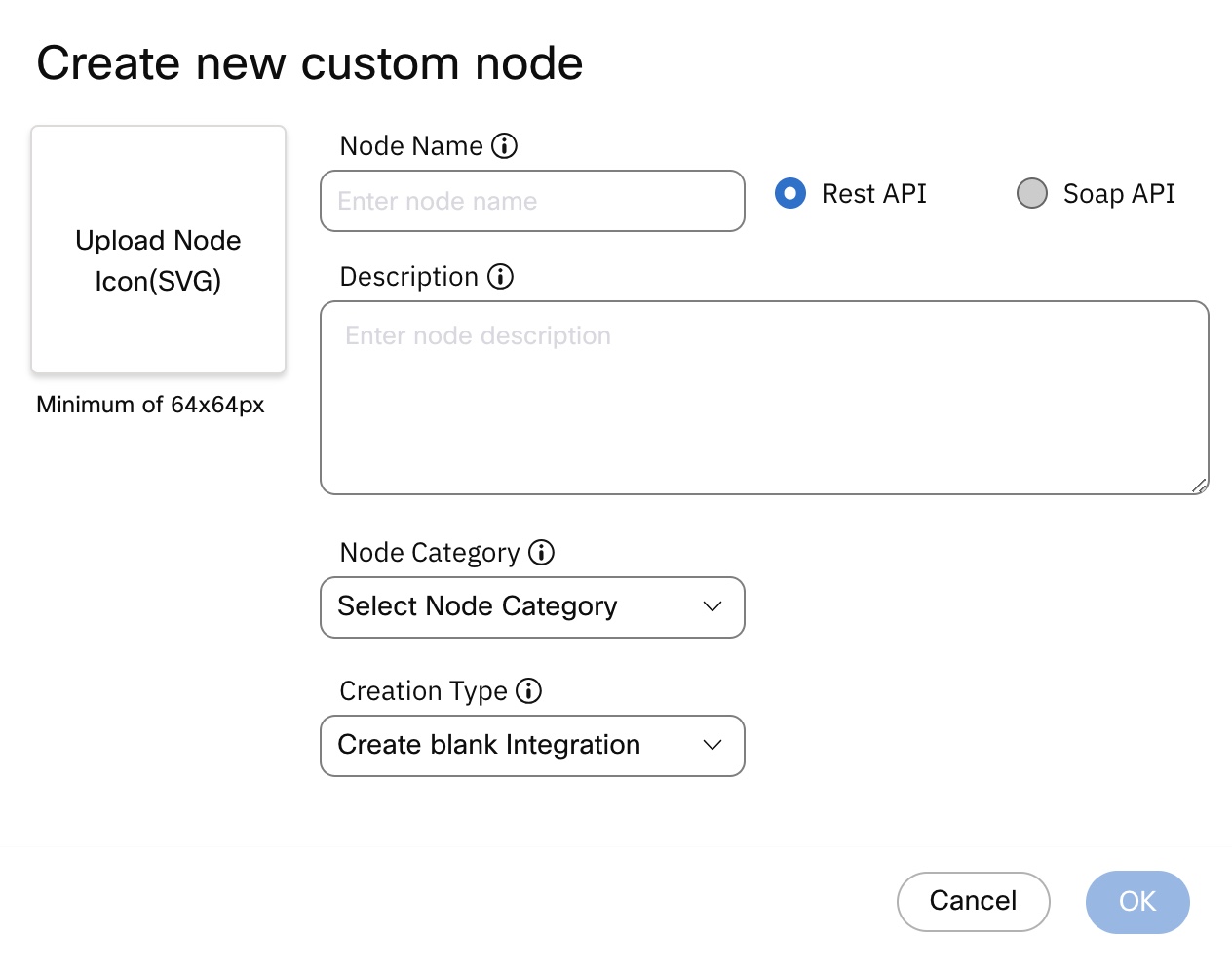Click into the node description text area
This screenshot has width=1232, height=975.
[x=764, y=398]
